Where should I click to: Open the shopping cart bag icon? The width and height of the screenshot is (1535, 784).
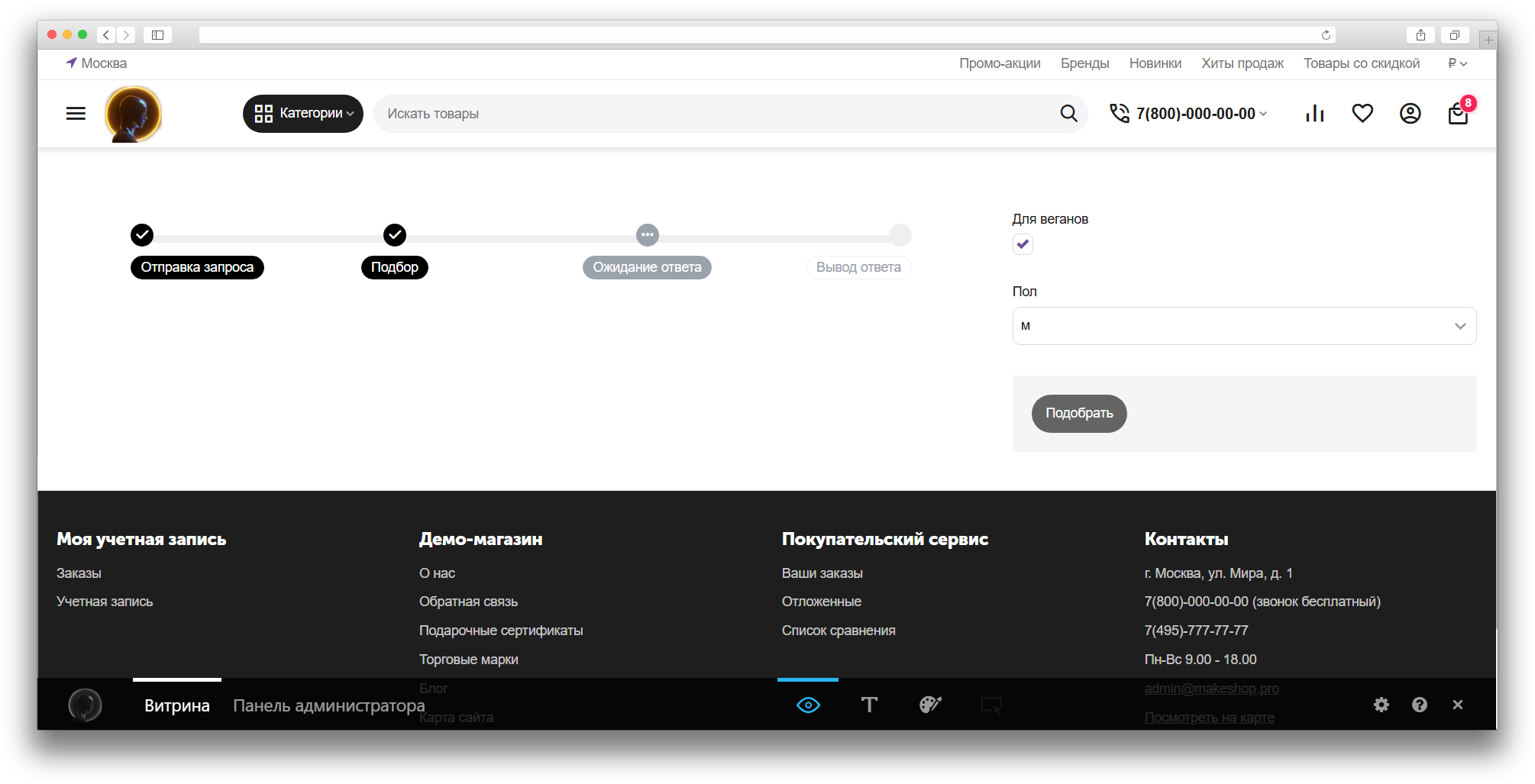coord(1458,115)
